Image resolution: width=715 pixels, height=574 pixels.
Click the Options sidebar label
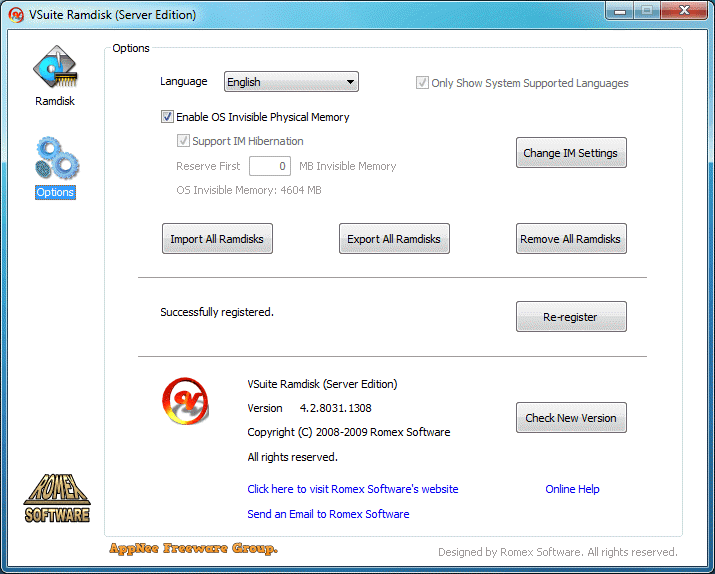pos(55,192)
